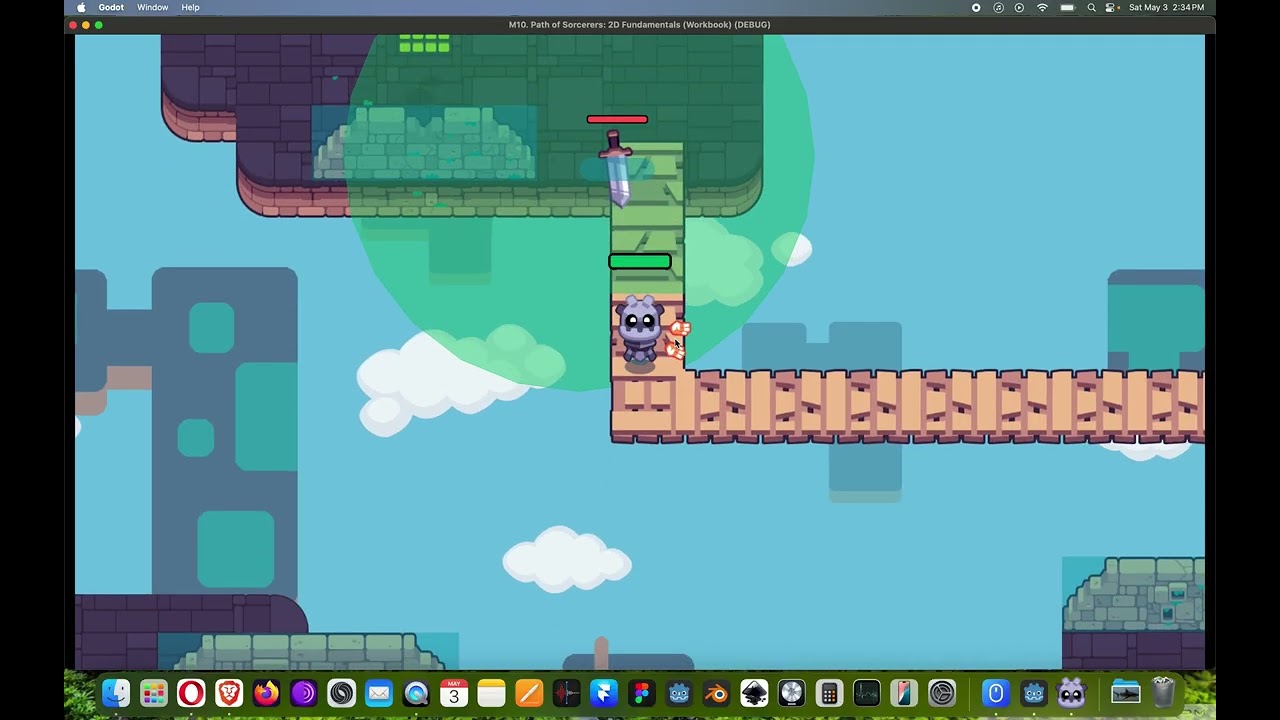Screen dimensions: 1280x720
Task: Open Finder from the Dock
Action: [116, 693]
